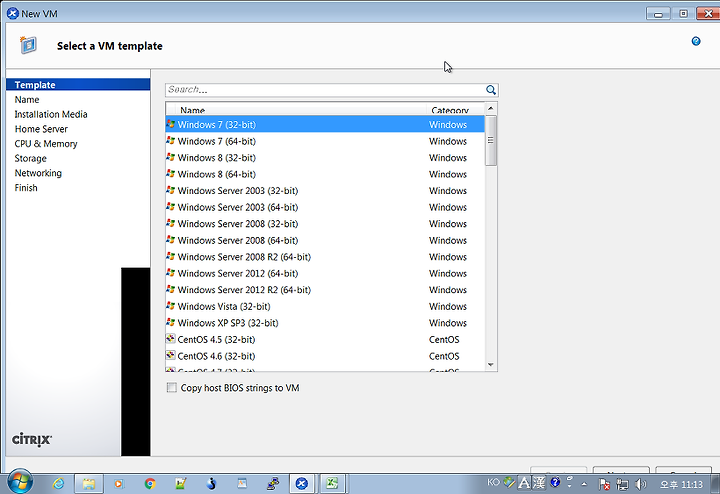Go to the Networking wizard step
Viewport: 720px width, 494px height.
[x=38, y=173]
